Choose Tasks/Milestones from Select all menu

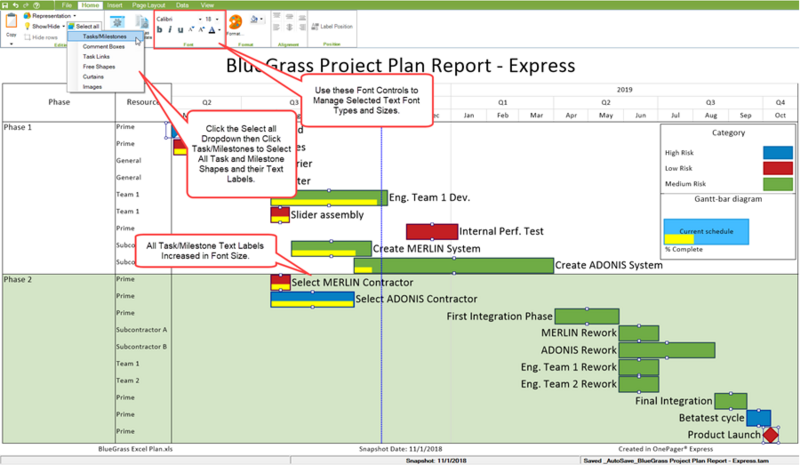tap(105, 36)
